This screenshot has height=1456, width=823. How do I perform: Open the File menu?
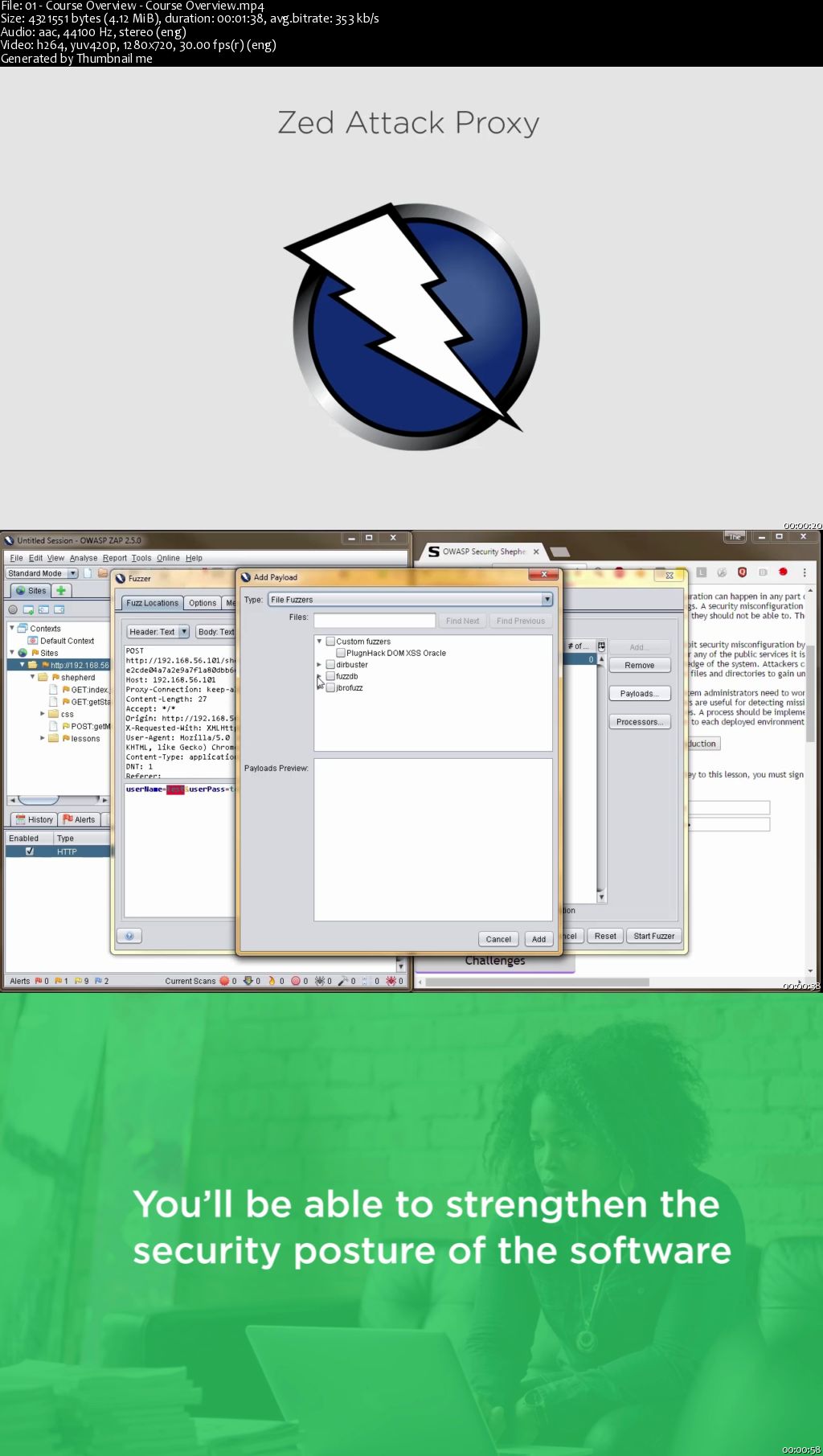[16, 558]
